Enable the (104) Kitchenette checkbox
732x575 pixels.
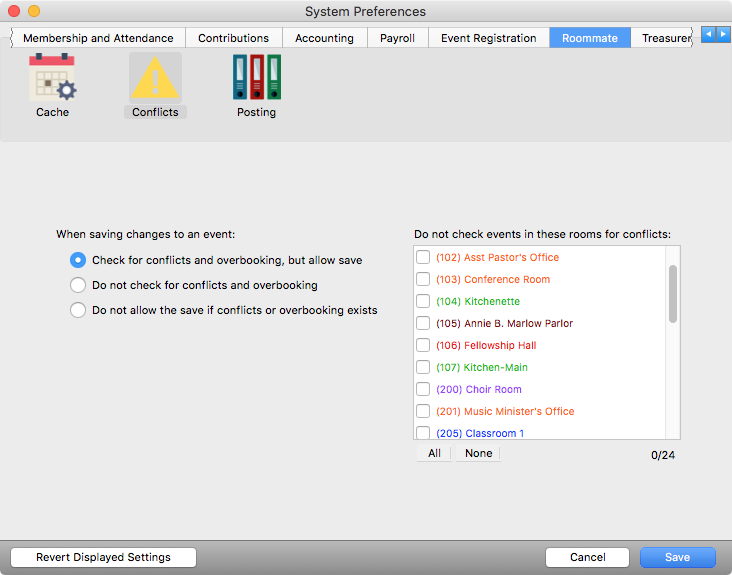tap(423, 301)
